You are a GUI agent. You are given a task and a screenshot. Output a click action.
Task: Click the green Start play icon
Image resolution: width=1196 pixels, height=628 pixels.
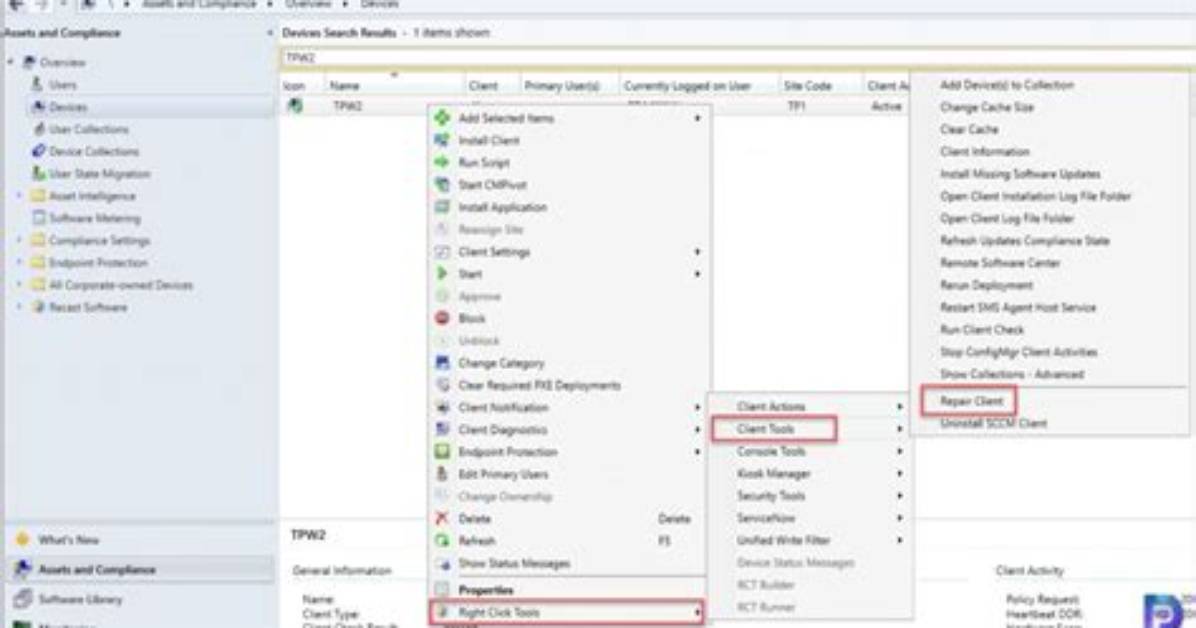click(442, 273)
